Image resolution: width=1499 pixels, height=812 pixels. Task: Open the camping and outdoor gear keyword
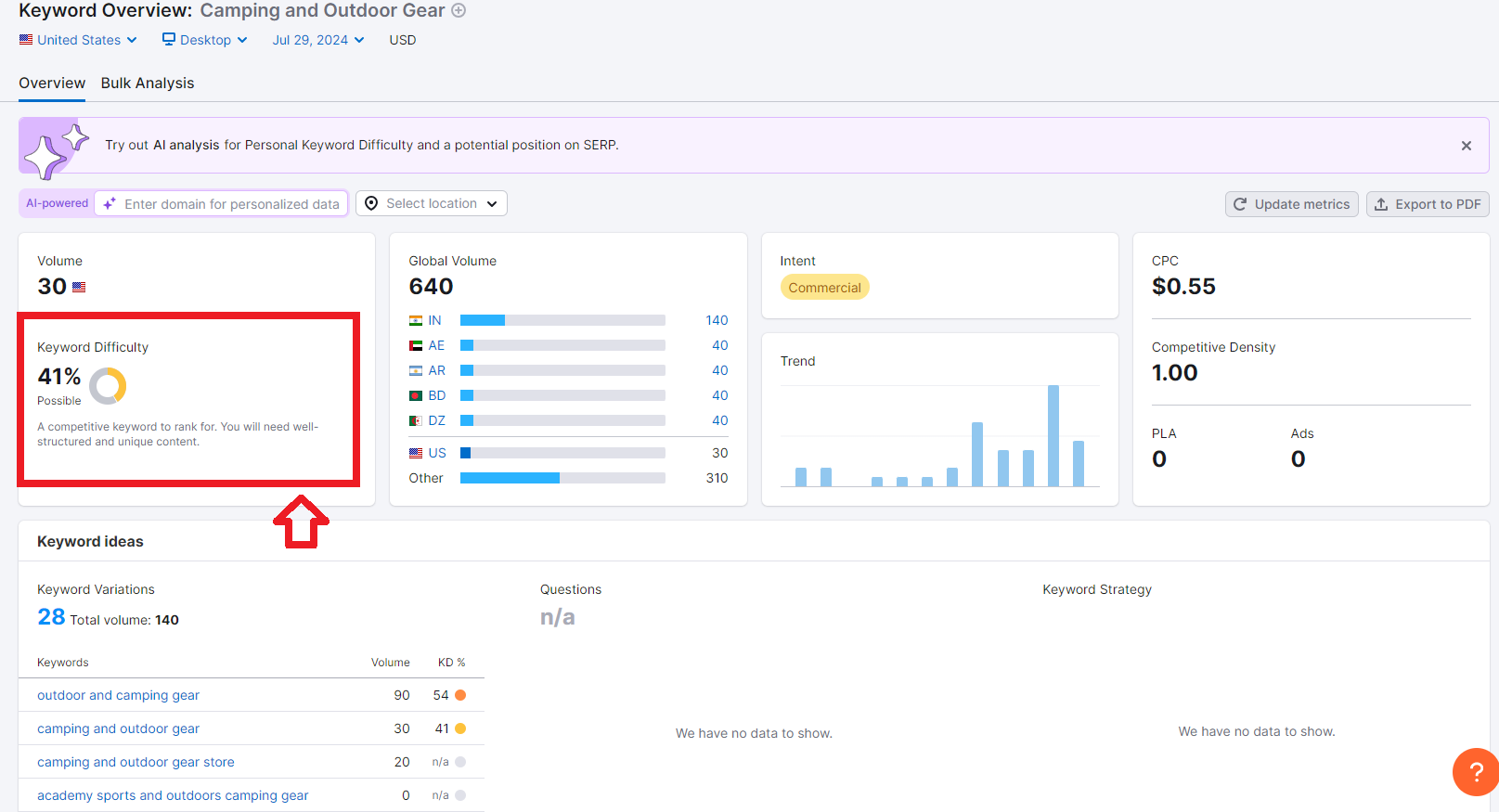118,728
